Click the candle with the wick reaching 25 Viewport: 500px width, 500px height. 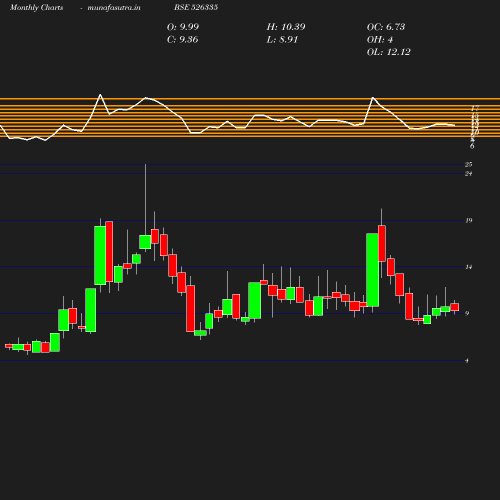(145, 242)
